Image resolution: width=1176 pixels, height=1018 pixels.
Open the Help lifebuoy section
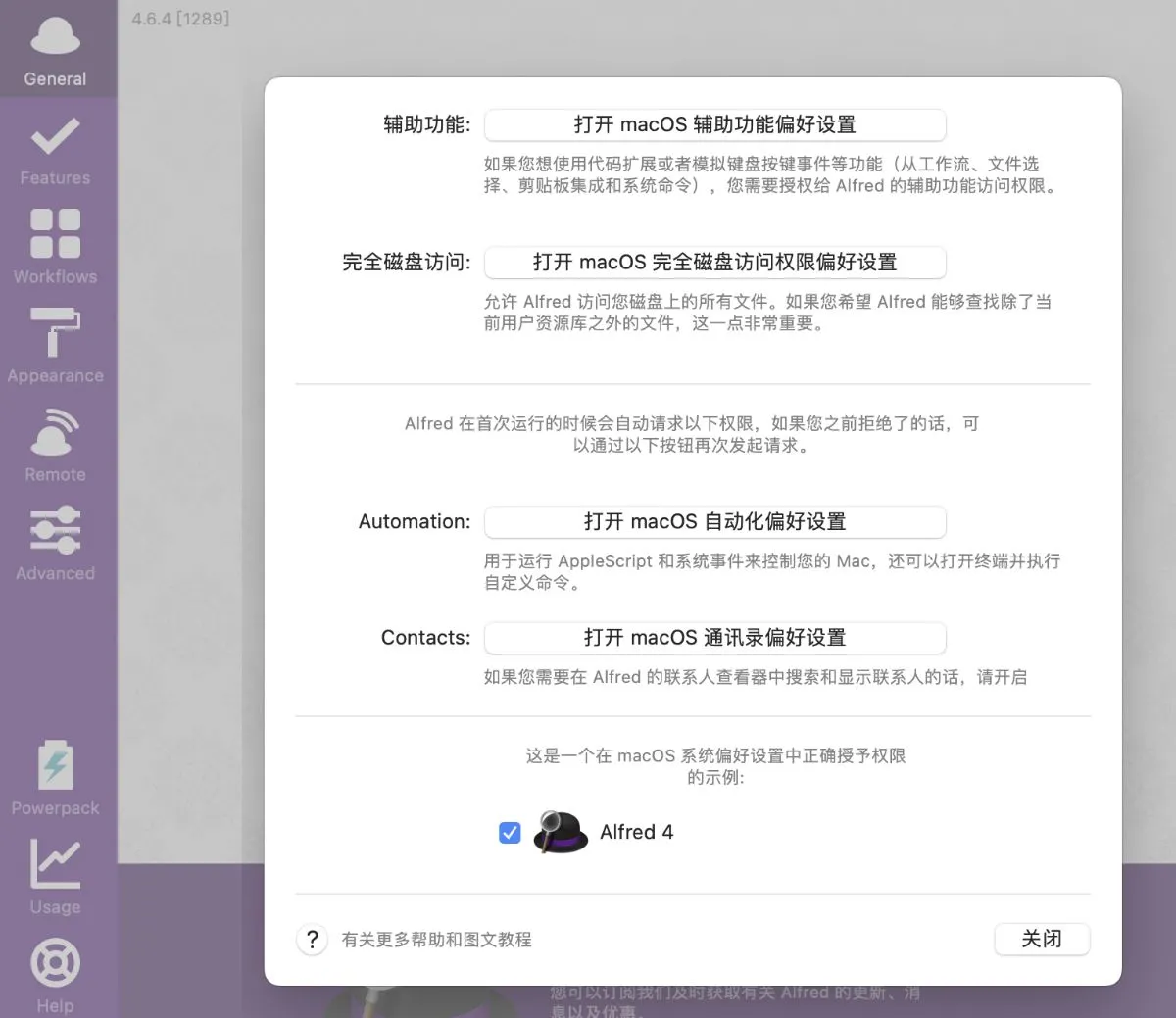56,976
